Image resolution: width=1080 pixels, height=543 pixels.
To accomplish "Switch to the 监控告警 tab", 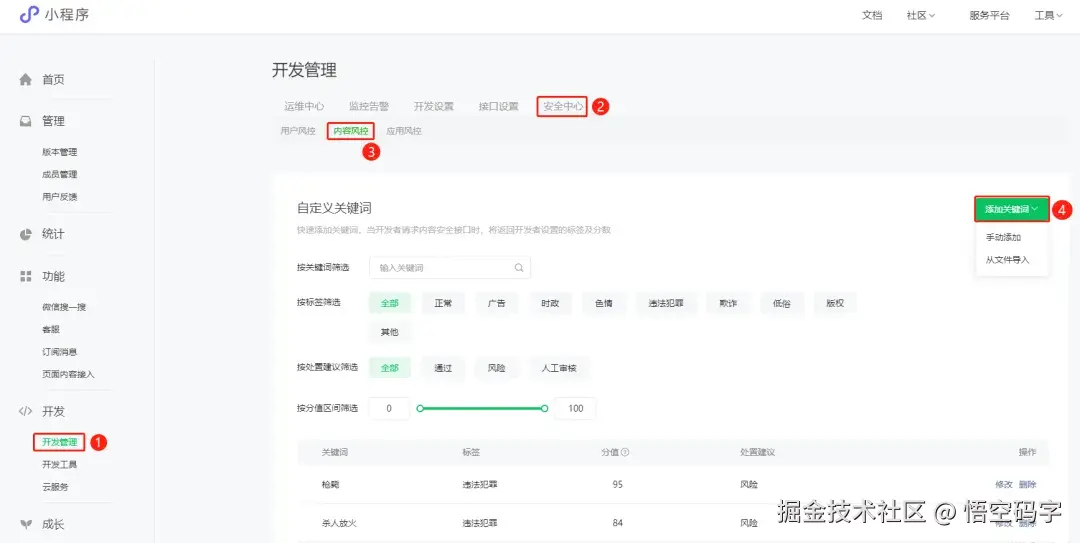I will click(x=368, y=106).
